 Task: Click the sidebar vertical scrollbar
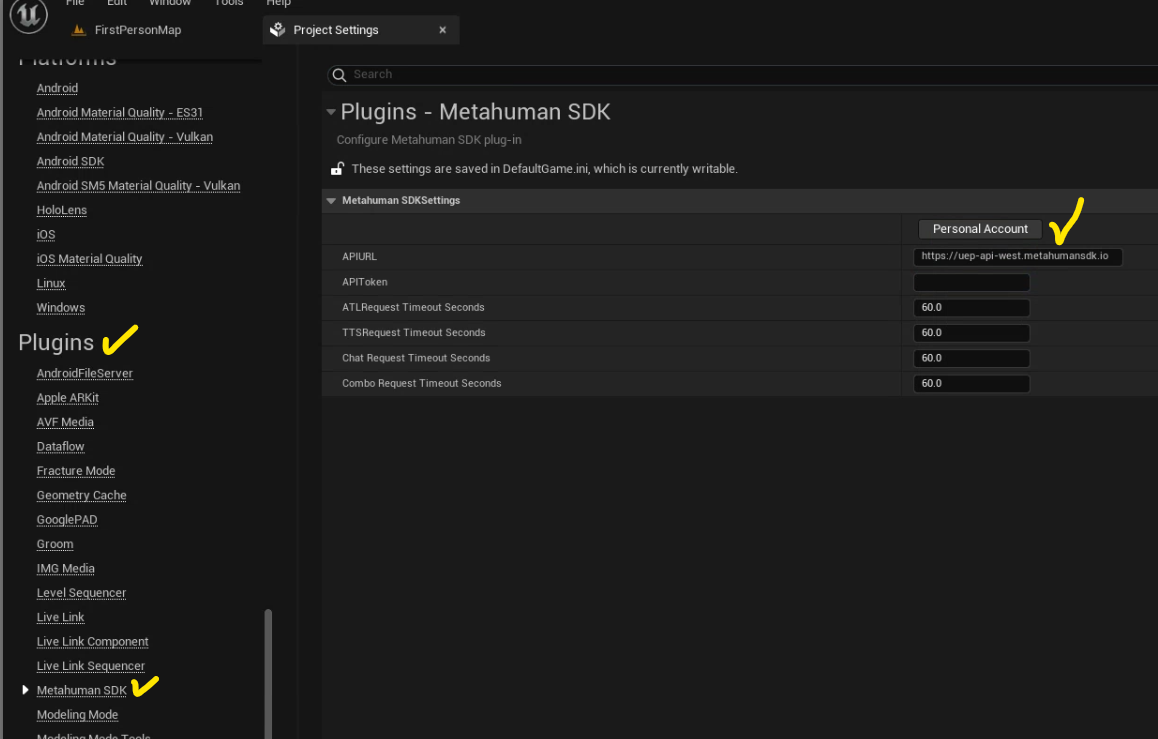click(268, 673)
